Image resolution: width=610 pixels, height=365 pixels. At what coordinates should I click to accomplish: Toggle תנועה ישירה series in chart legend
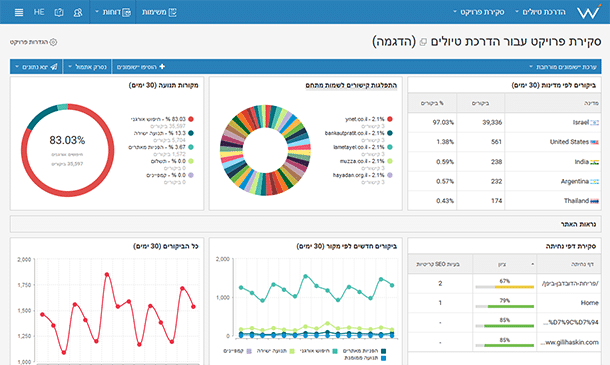pos(275,351)
